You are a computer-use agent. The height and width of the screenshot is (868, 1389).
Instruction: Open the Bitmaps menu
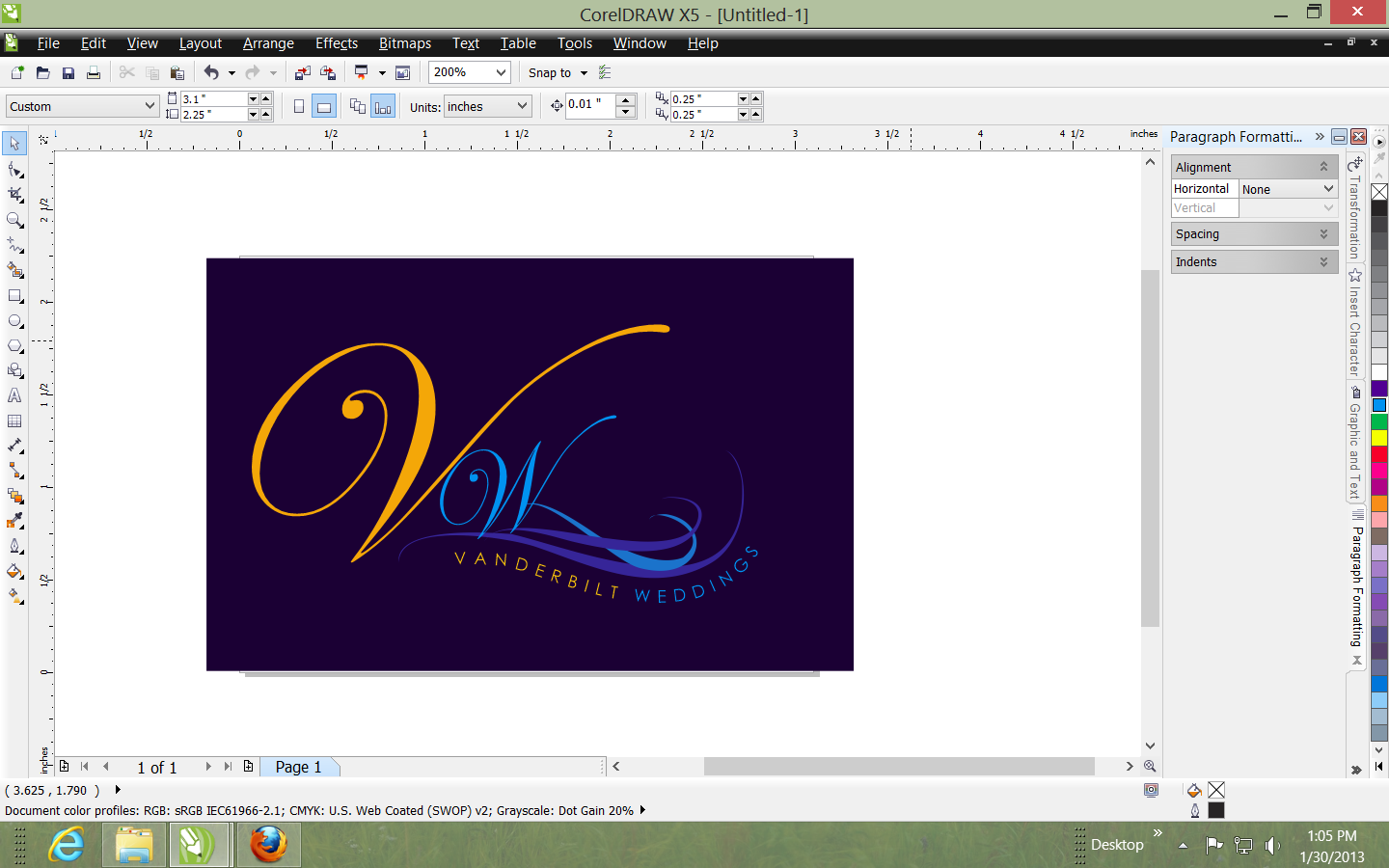click(404, 43)
